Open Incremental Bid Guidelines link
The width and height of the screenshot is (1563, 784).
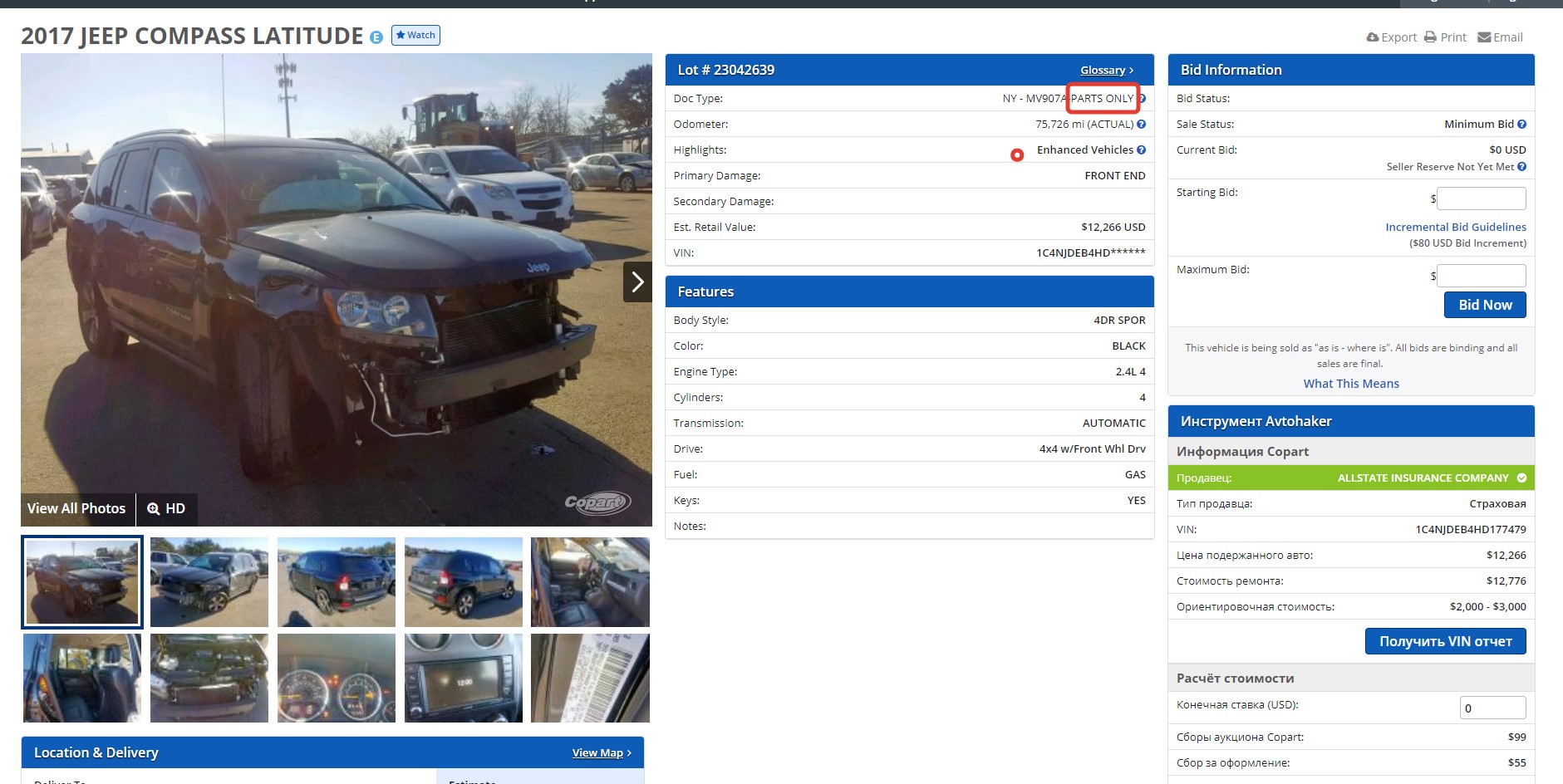click(1455, 227)
